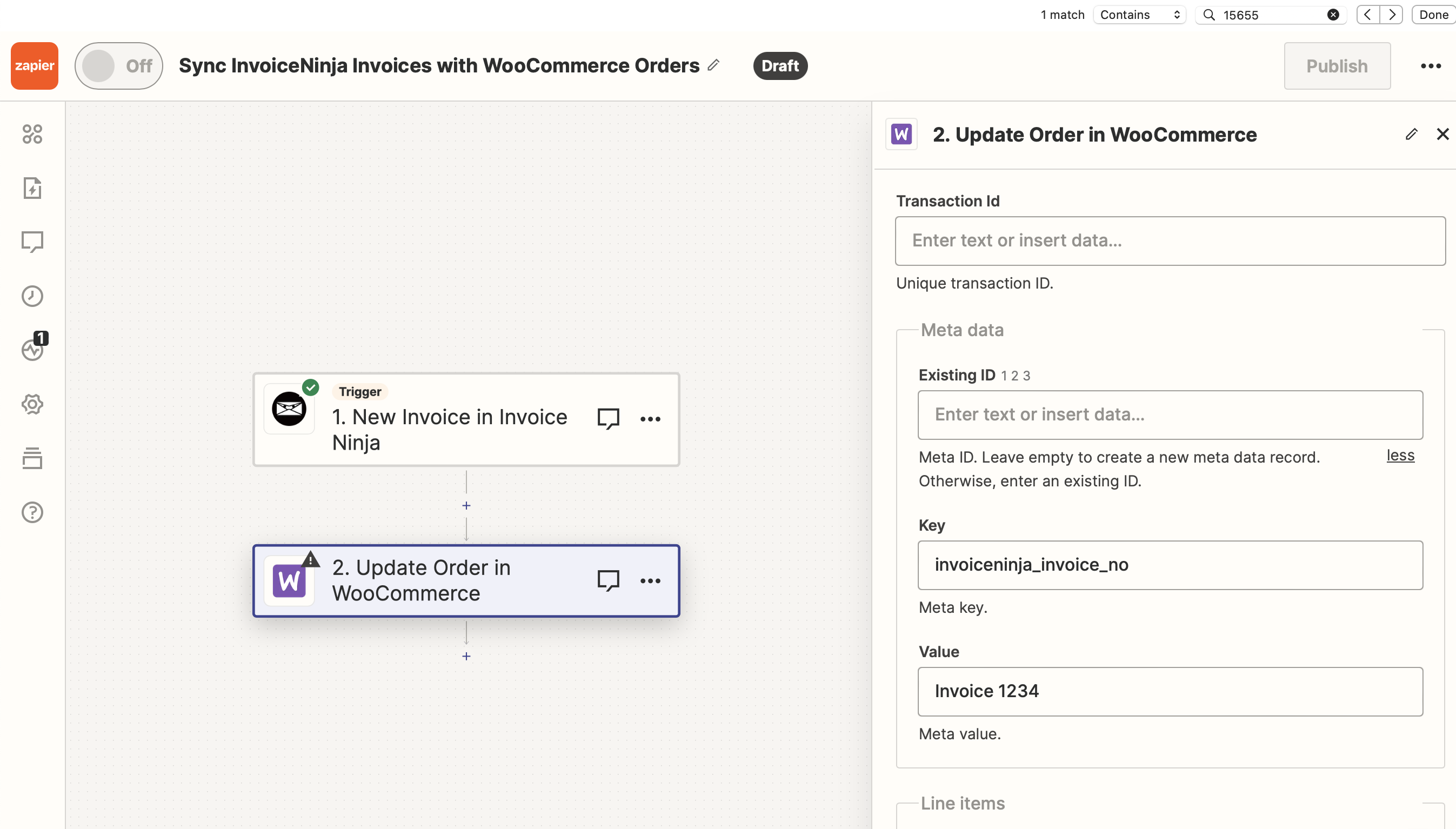The width and height of the screenshot is (1456, 829).
Task: Click the find search box containing 15655
Action: tap(1272, 15)
